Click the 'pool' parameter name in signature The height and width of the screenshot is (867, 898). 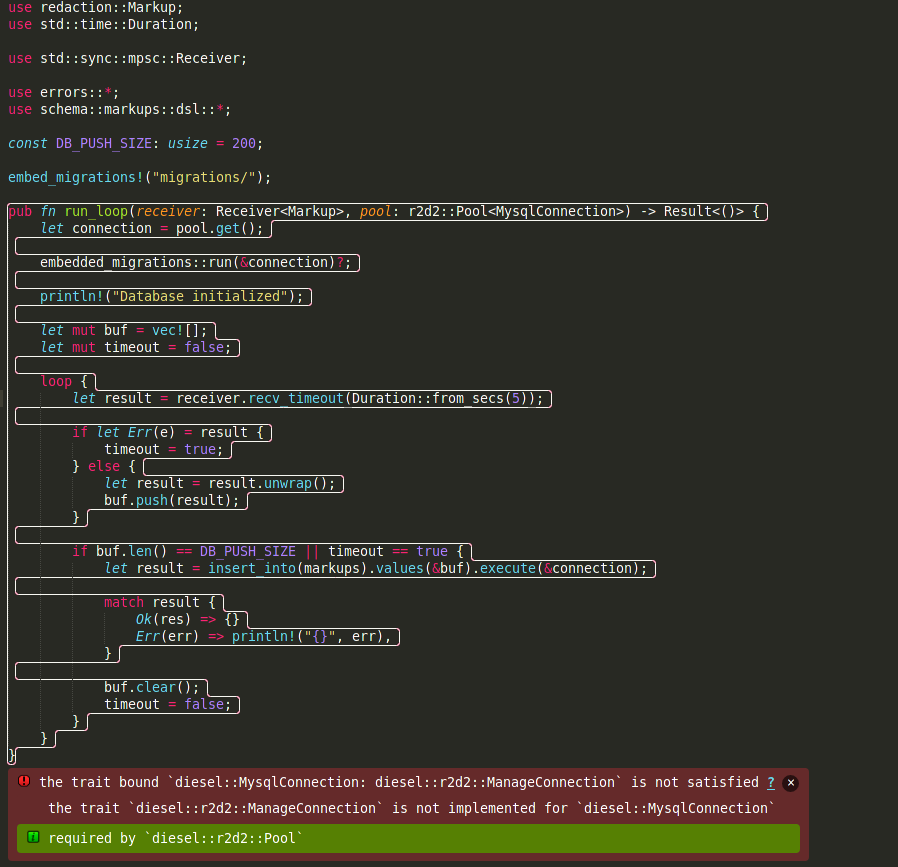tap(376, 211)
